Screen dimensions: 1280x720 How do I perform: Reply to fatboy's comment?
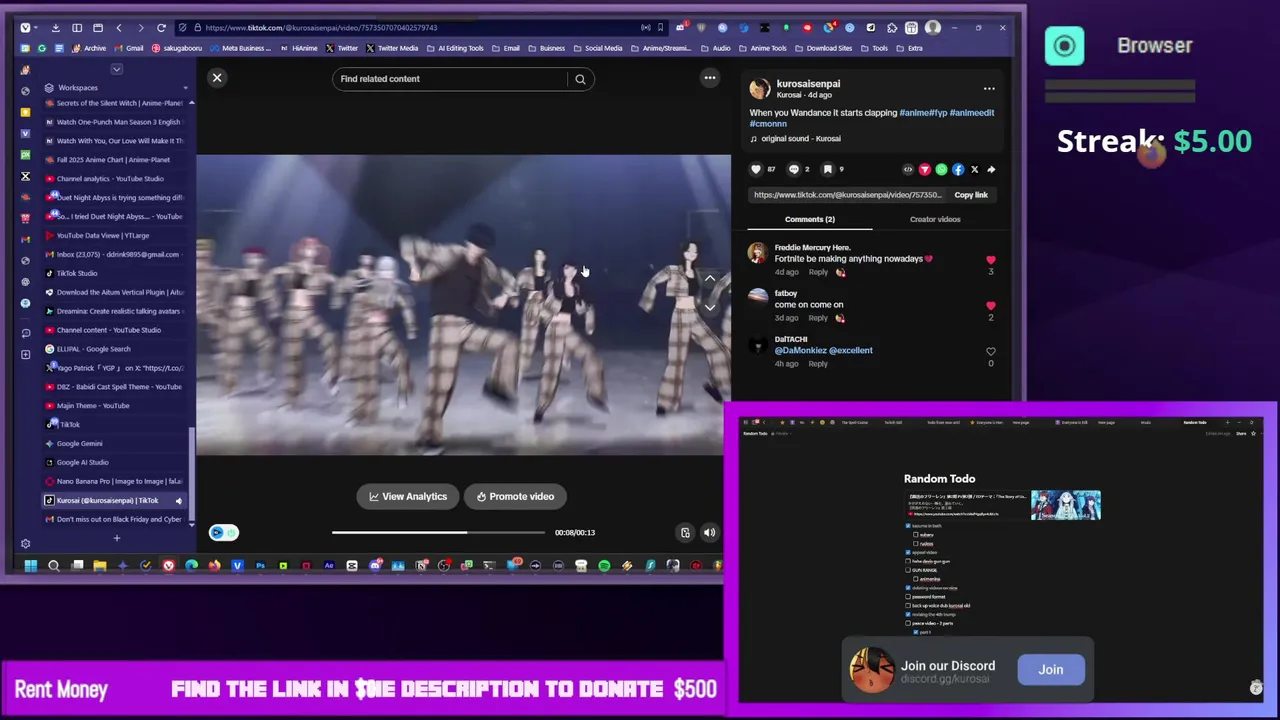pyautogui.click(x=818, y=318)
